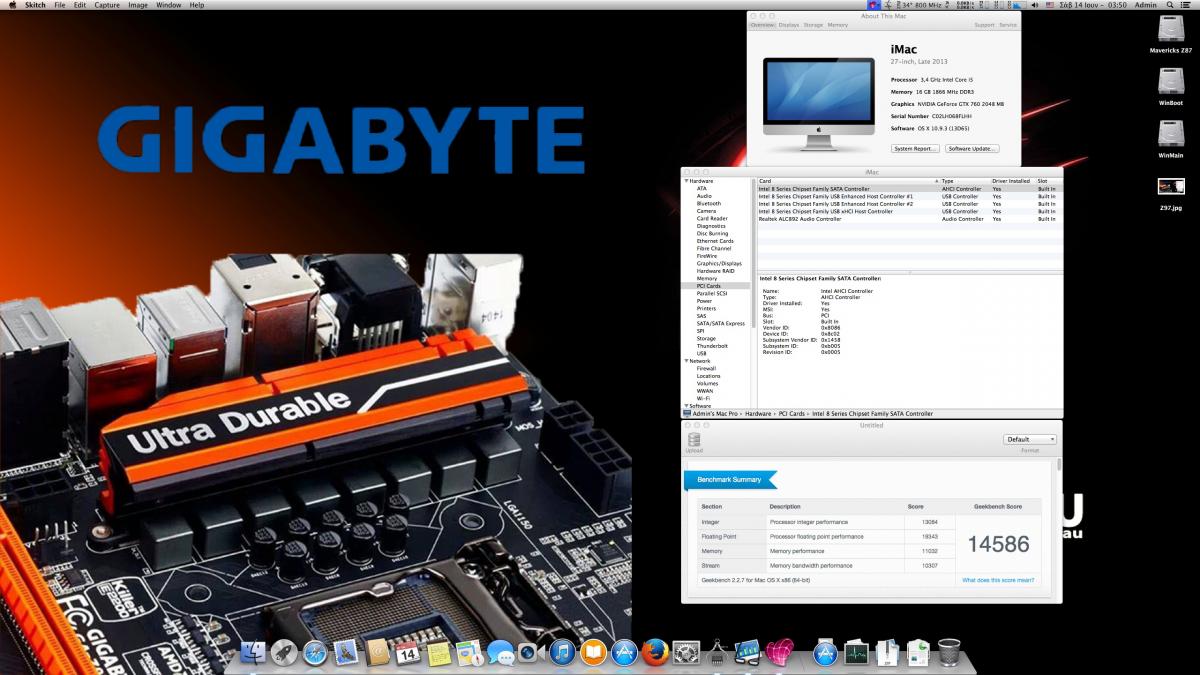Open the orange iBooks icon in Dock
This screenshot has height=675, width=1200.
[x=593, y=653]
